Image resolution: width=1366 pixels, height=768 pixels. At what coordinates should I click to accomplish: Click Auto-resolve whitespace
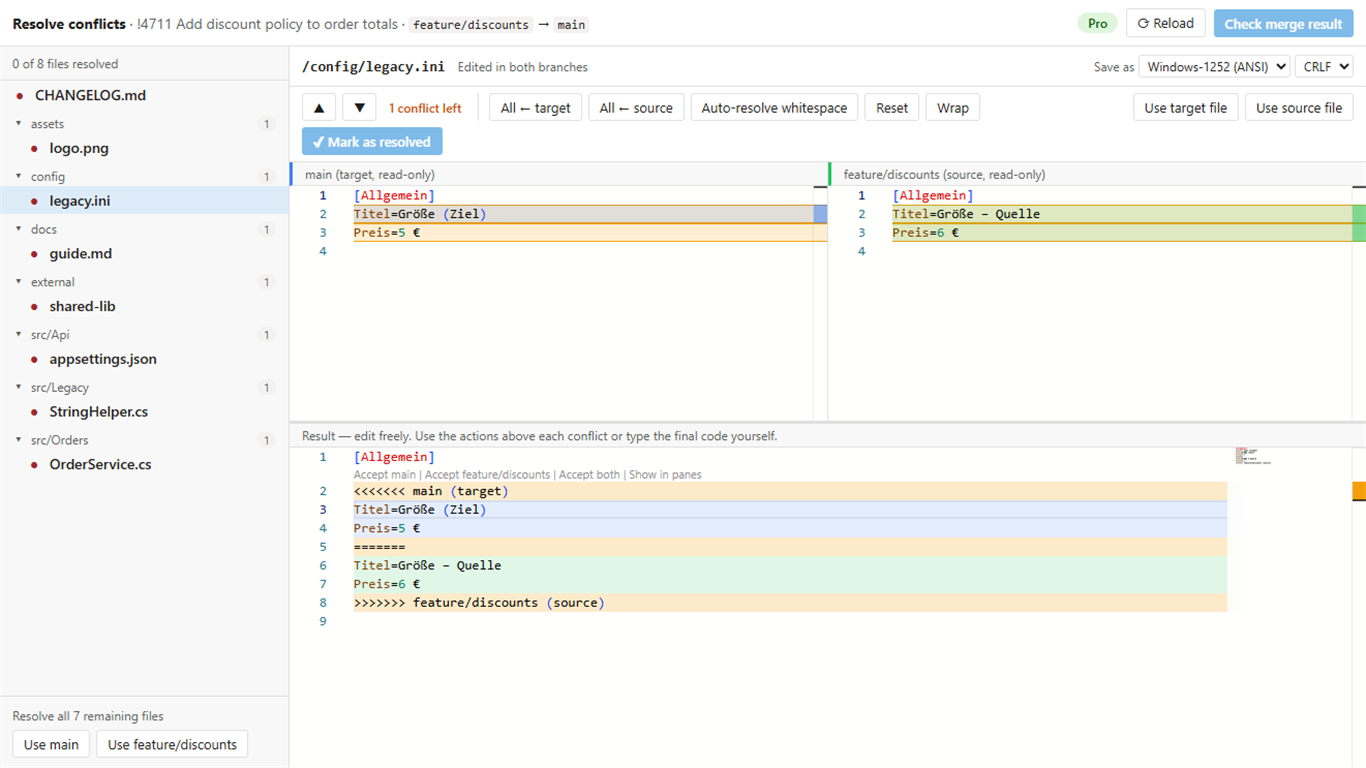pos(774,108)
